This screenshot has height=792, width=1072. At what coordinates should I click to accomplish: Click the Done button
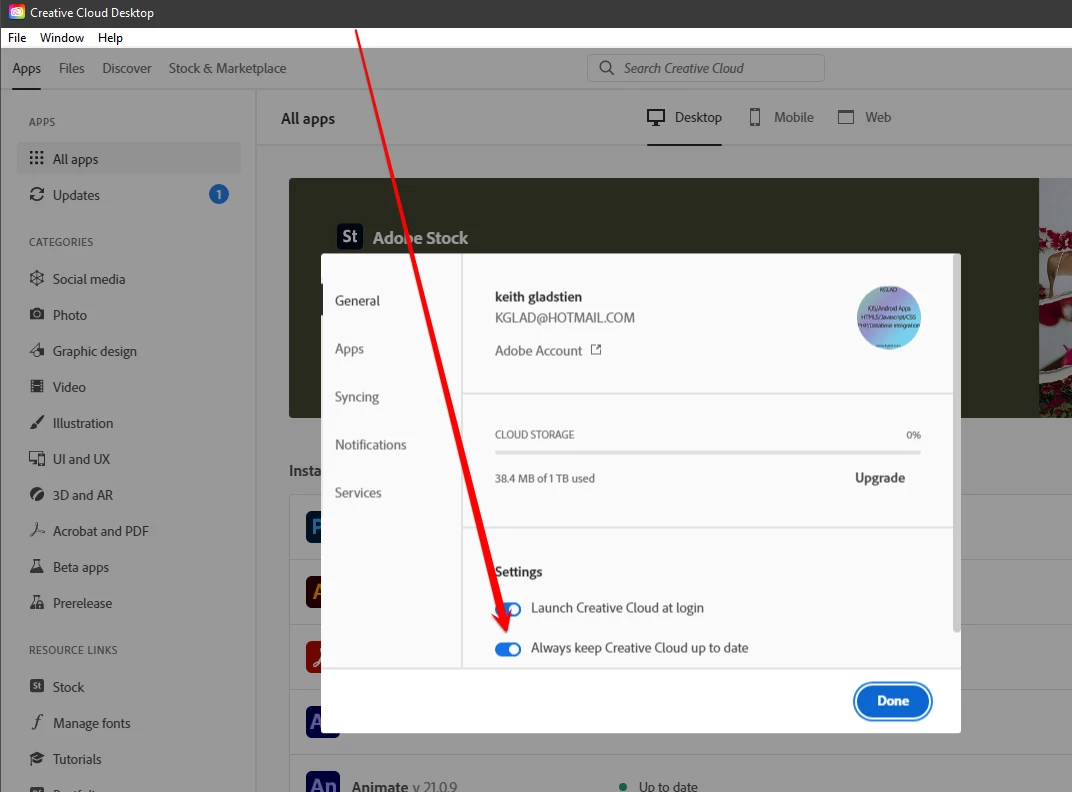[893, 701]
